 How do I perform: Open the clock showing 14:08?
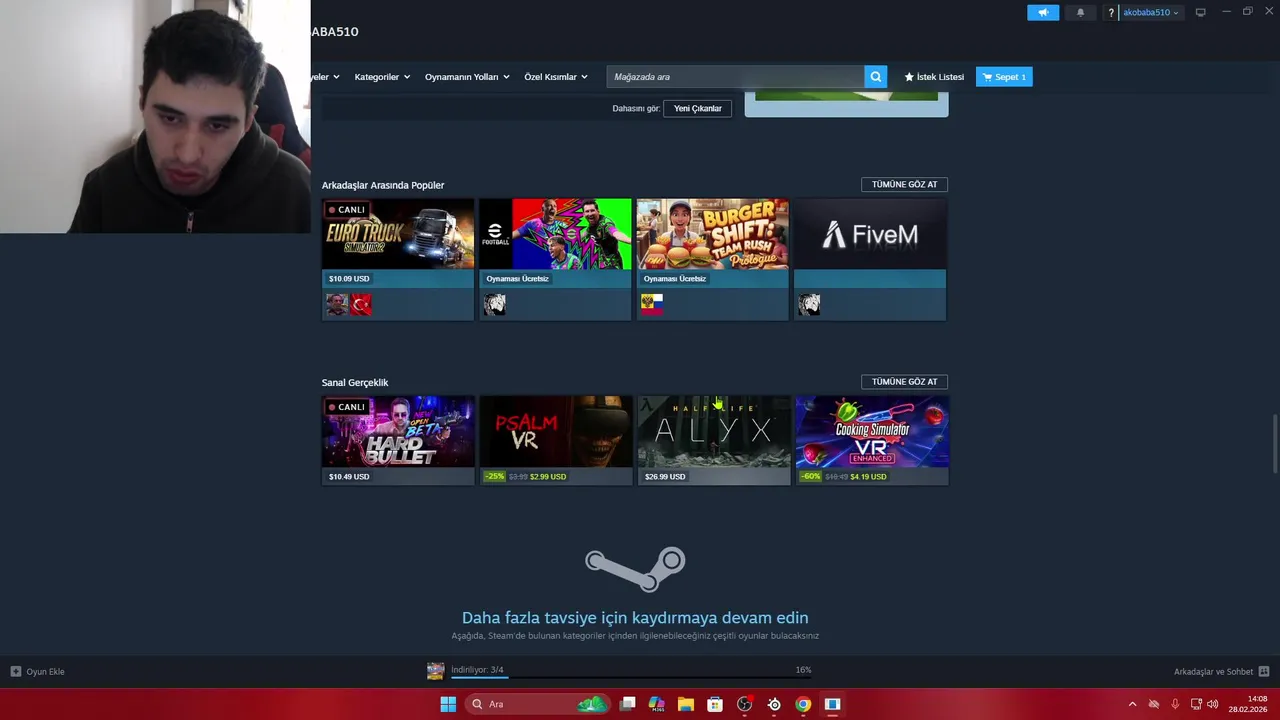point(1248,704)
